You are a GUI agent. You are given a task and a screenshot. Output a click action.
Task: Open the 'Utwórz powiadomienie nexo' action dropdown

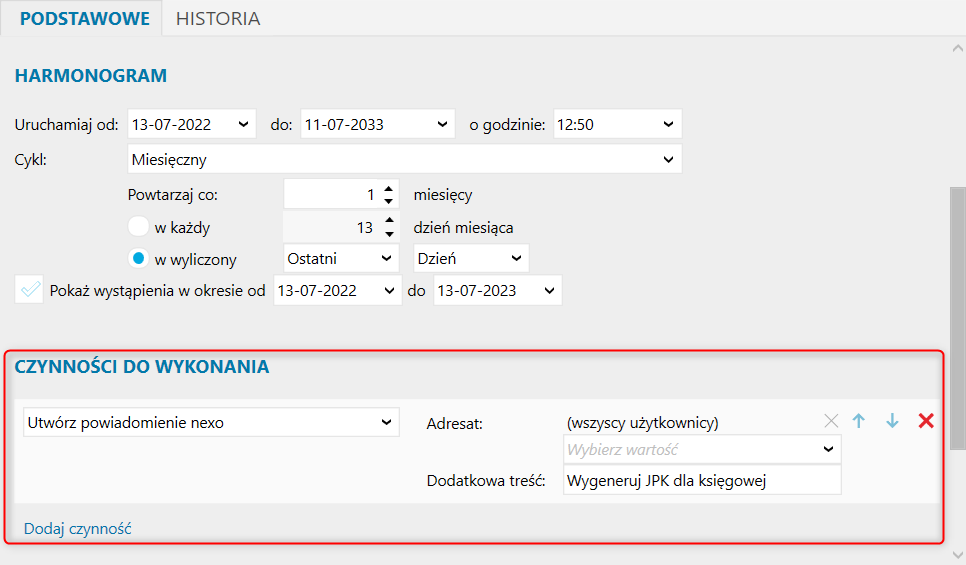[x=211, y=423]
